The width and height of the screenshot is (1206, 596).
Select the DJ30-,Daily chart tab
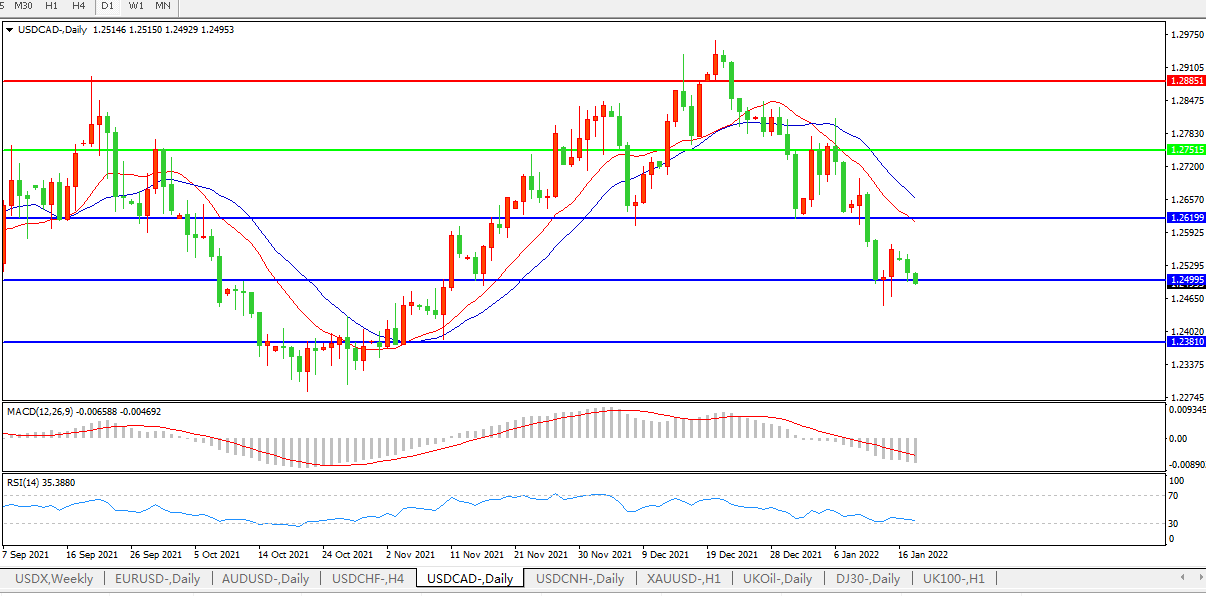[866, 579]
